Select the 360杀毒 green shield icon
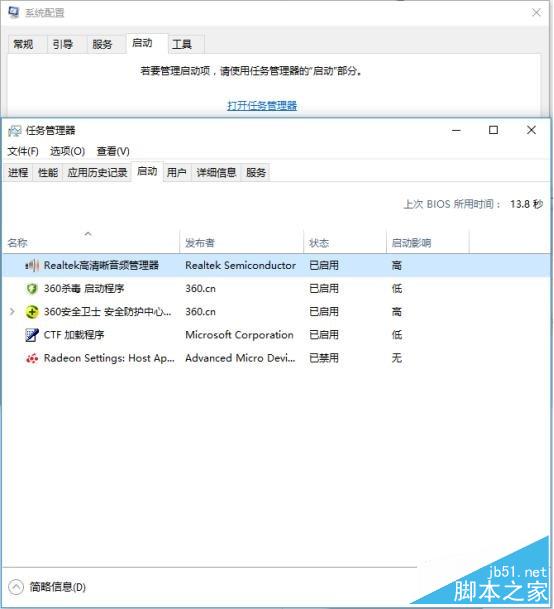 pyautogui.click(x=31, y=289)
